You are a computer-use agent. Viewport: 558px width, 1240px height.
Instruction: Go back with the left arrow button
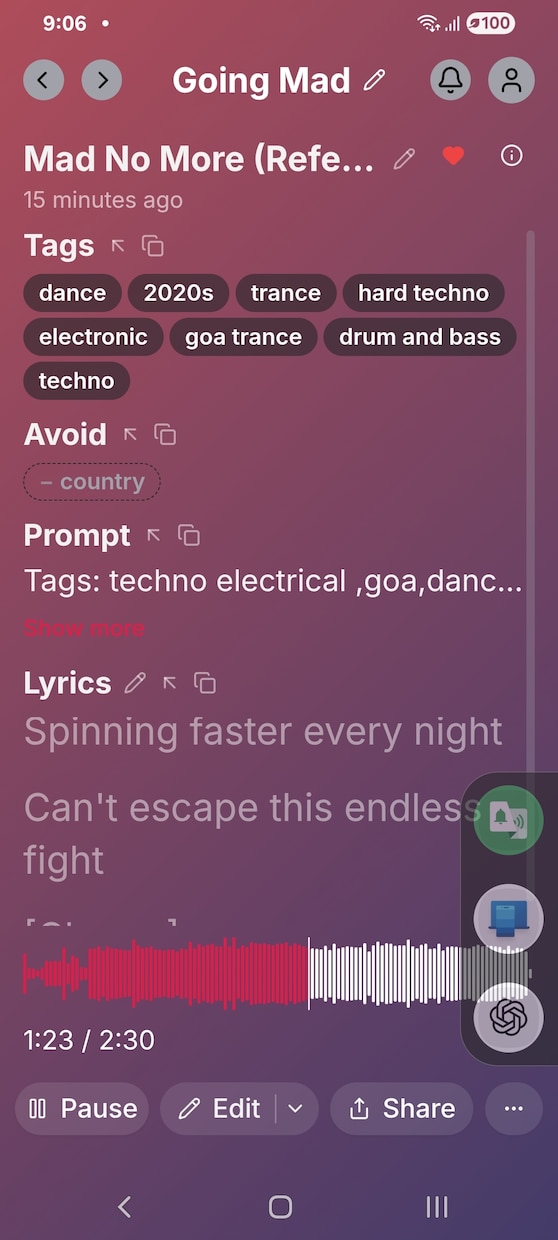click(x=43, y=80)
